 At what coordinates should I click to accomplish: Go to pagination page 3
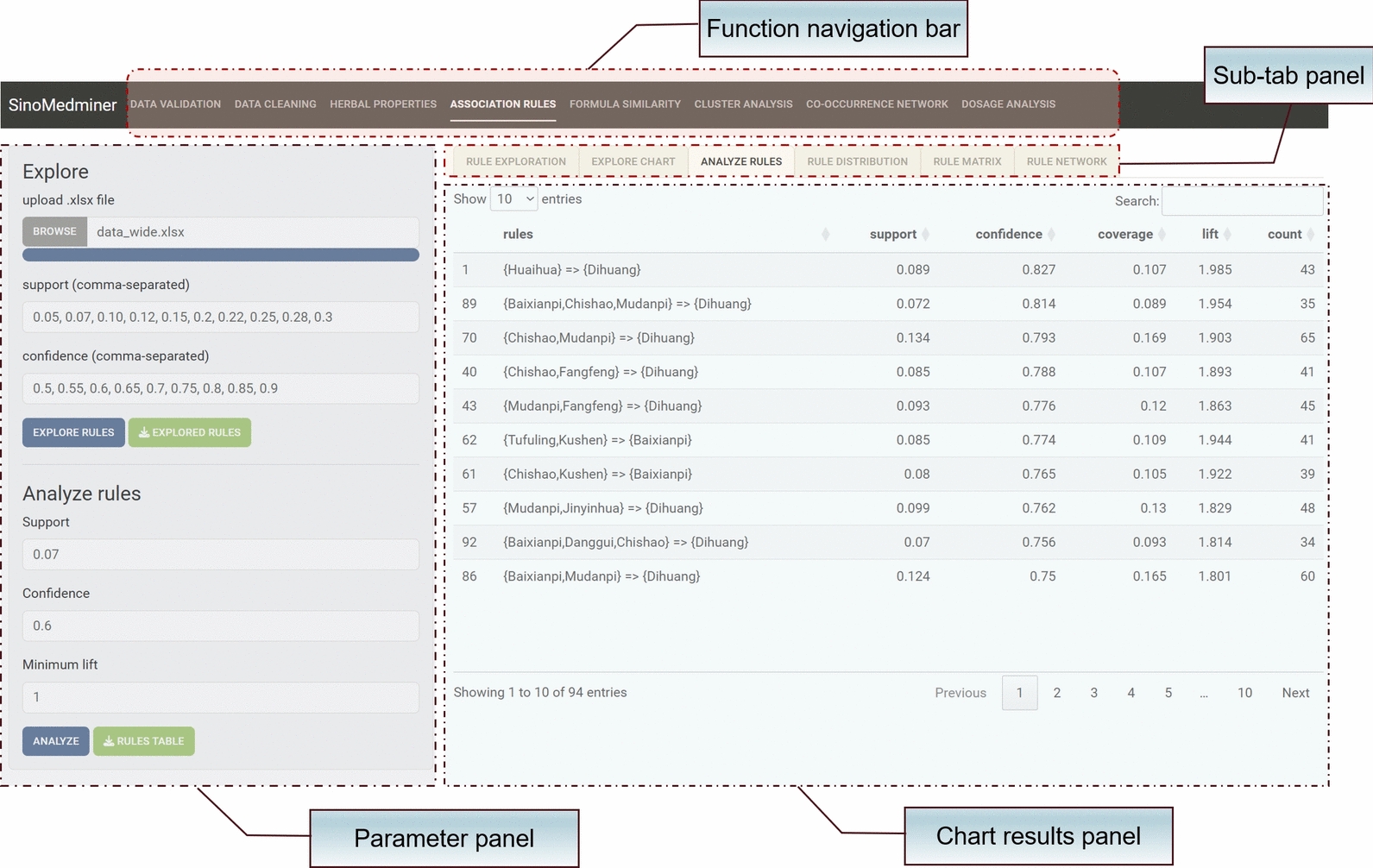[1093, 693]
